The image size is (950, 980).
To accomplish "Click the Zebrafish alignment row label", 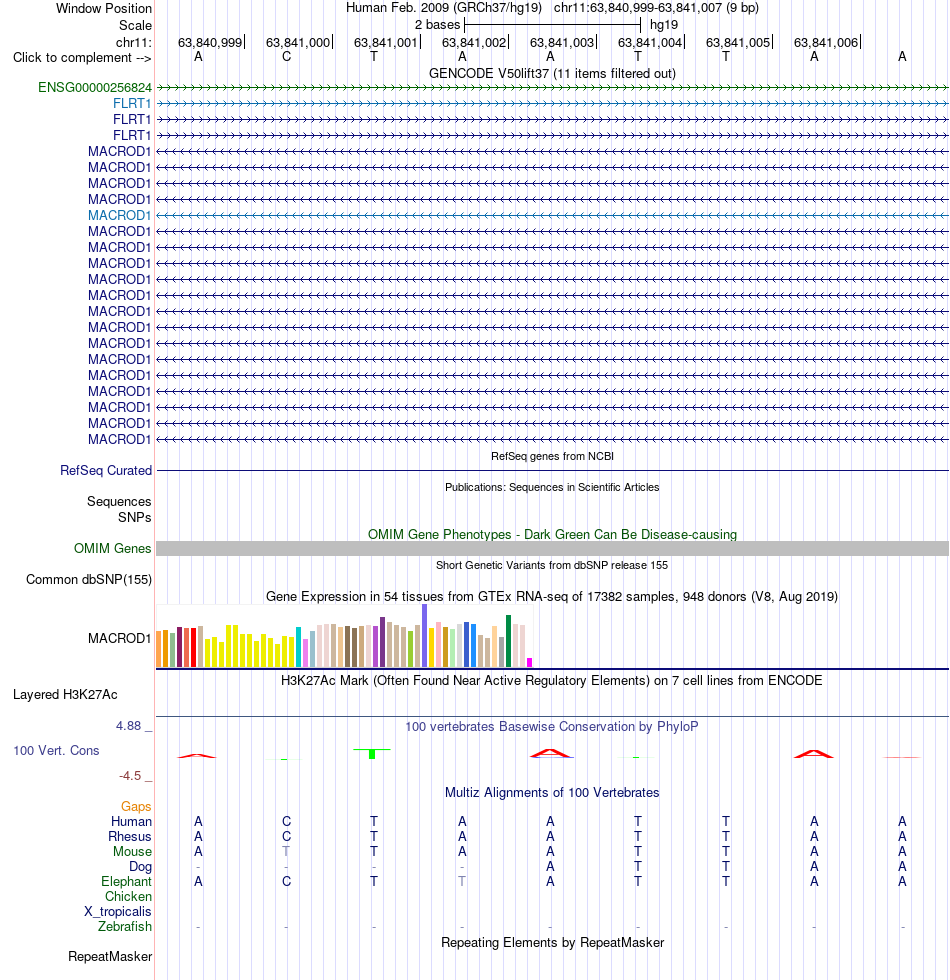I will click(x=124, y=926).
